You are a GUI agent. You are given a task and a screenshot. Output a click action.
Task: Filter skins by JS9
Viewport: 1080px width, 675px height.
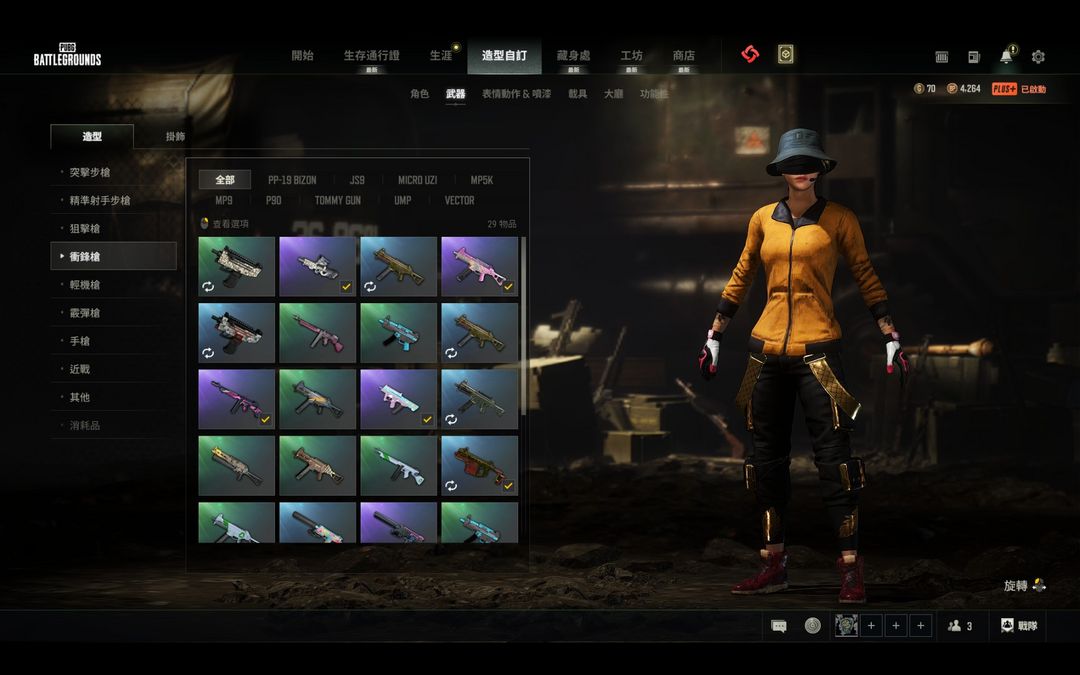coord(357,180)
